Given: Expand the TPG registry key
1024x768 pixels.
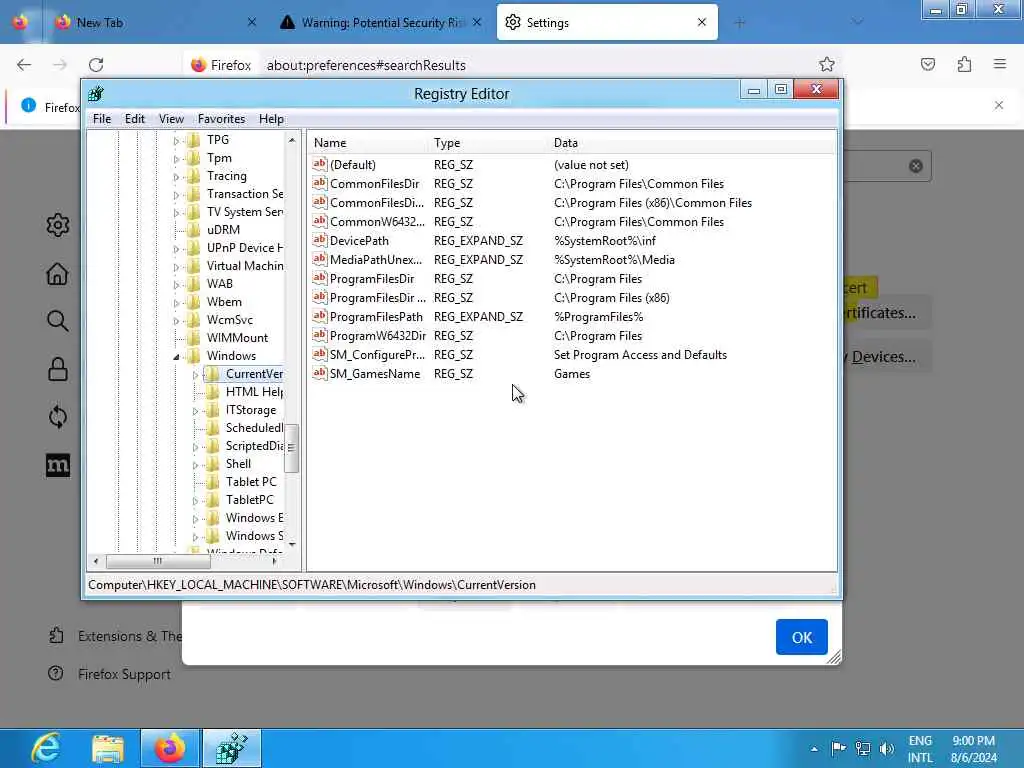Looking at the screenshot, I should pyautogui.click(x=176, y=140).
